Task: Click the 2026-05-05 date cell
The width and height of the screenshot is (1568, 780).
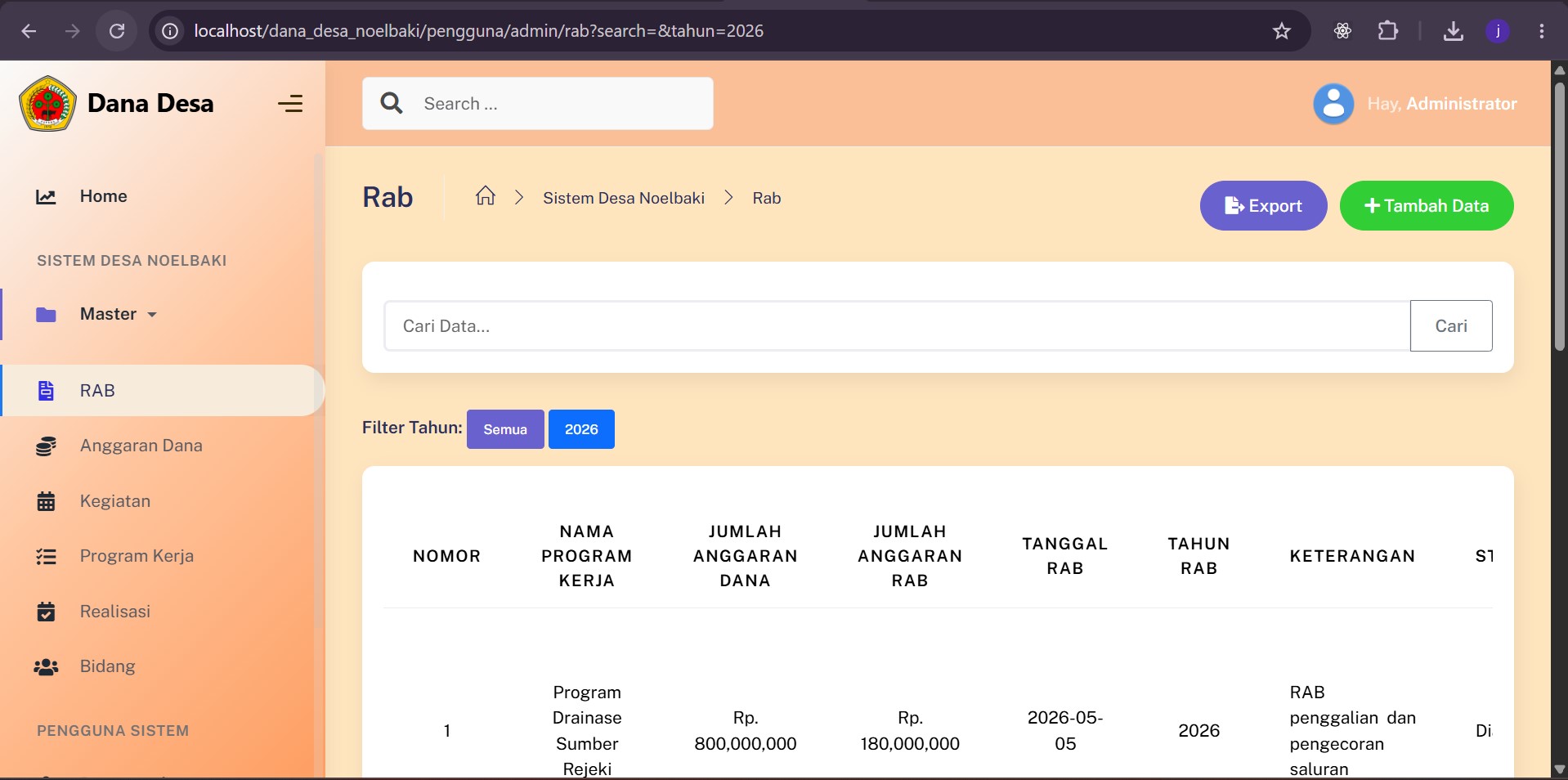Action: 1065,731
